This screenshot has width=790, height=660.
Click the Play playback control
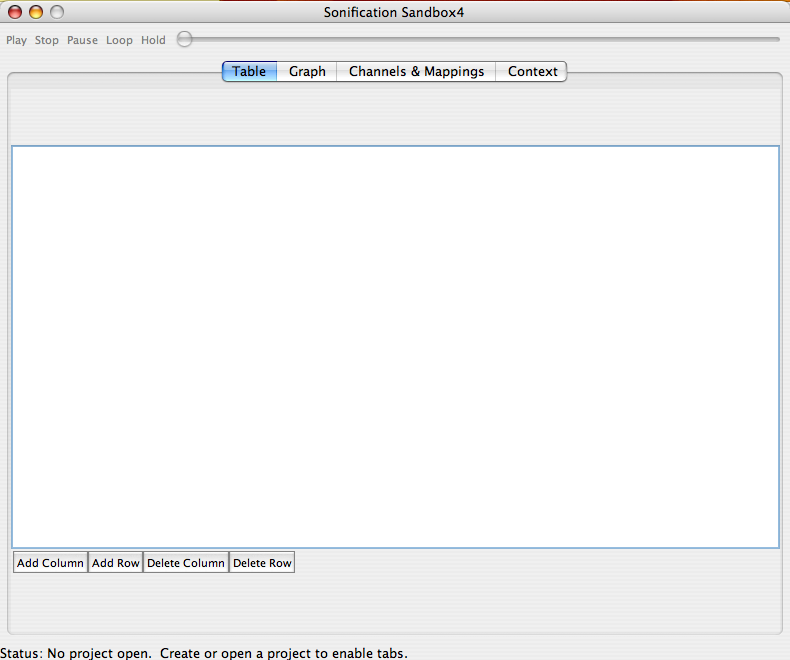pyautogui.click(x=16, y=40)
